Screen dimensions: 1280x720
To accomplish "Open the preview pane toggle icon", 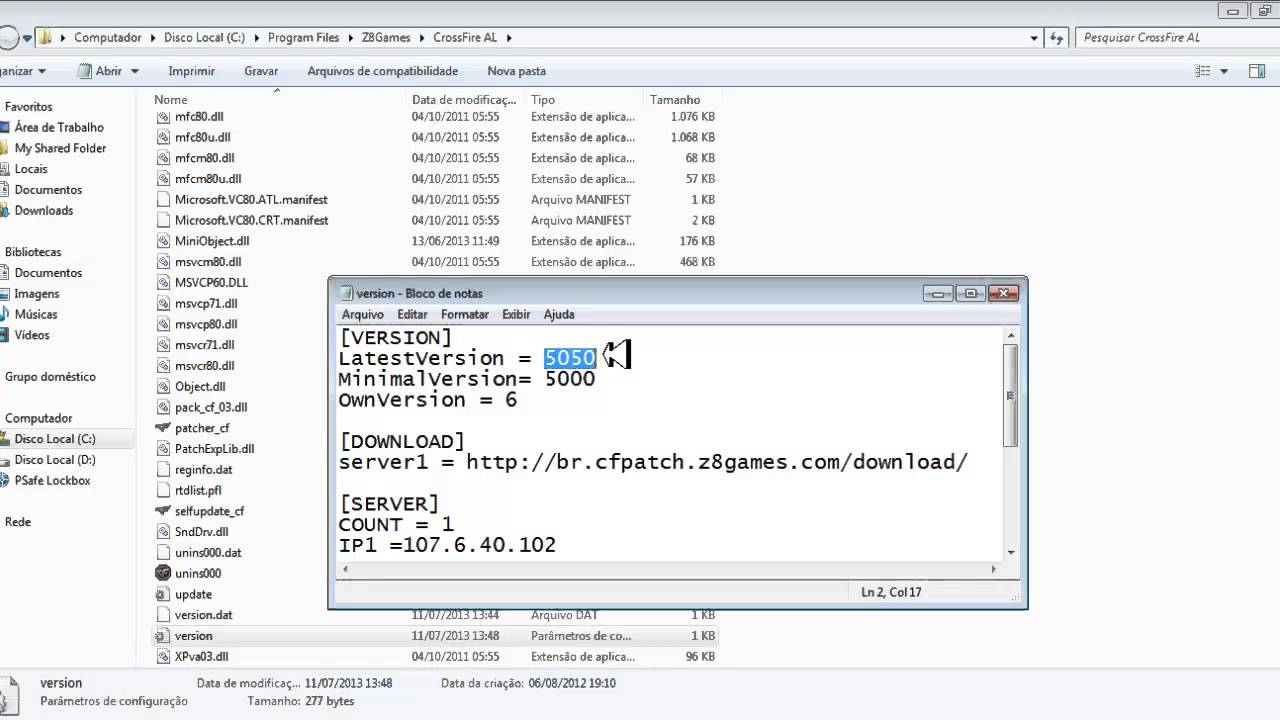I will coord(1257,71).
